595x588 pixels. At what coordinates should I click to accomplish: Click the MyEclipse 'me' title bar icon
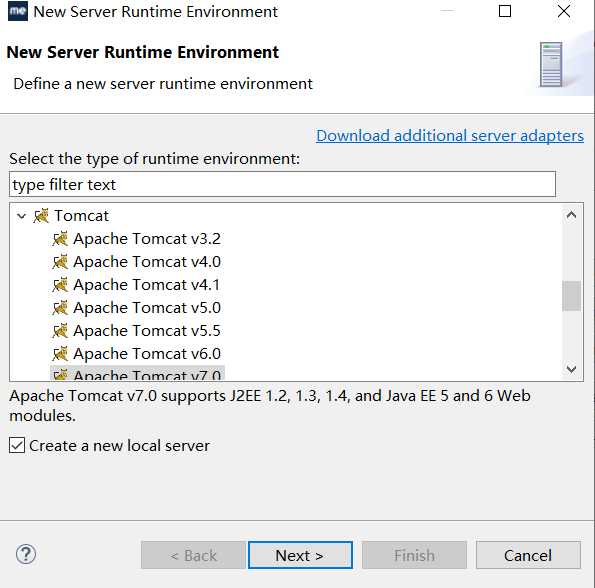[x=17, y=11]
